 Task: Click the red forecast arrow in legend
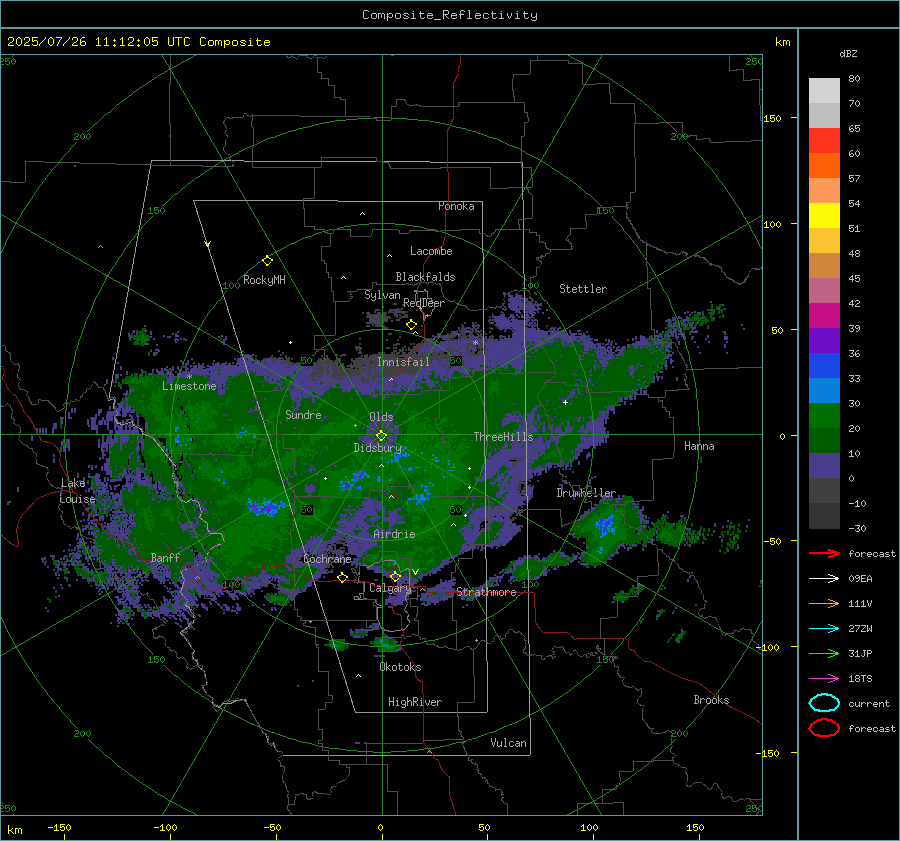pos(824,553)
